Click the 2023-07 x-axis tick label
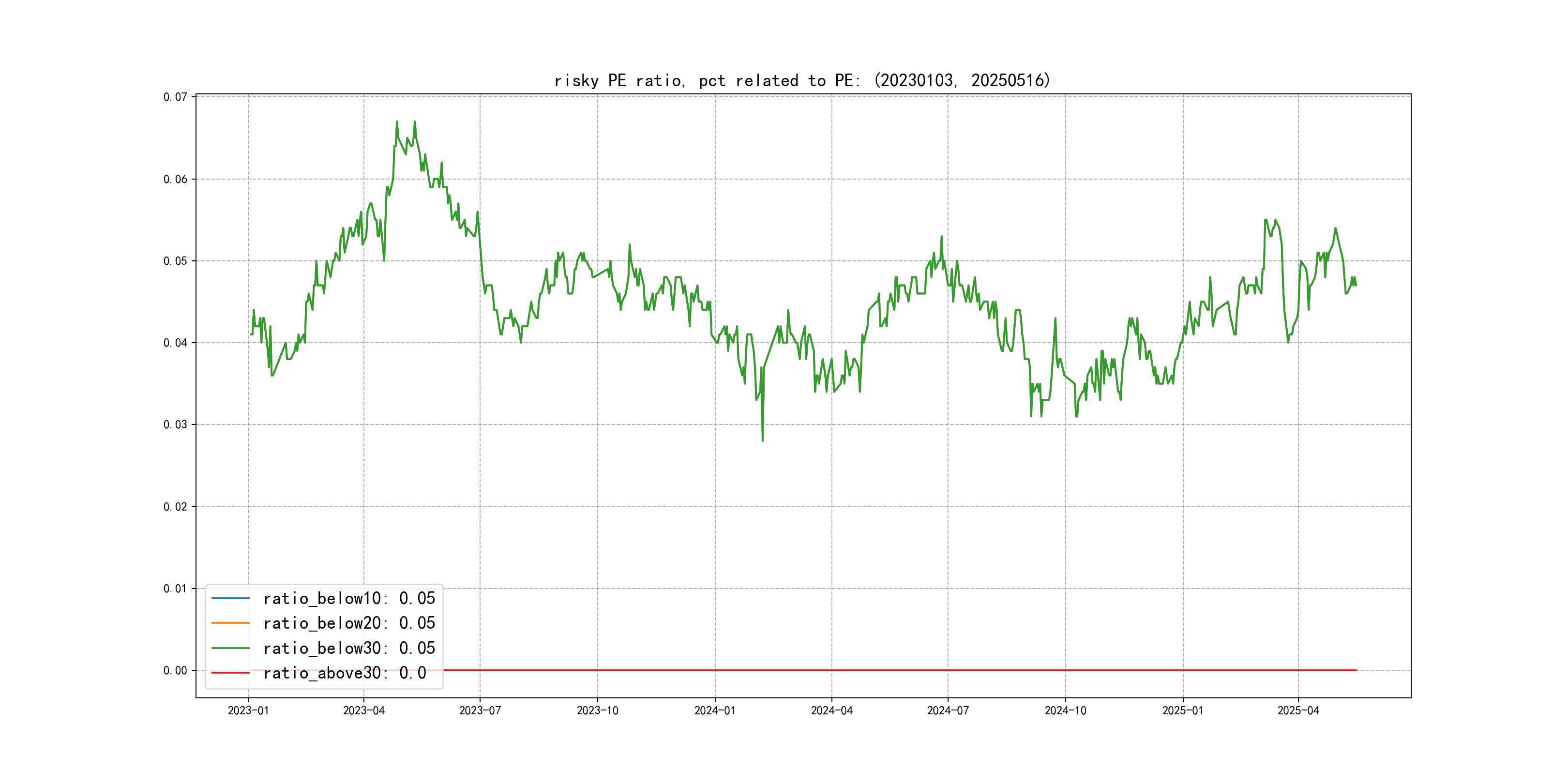Screen dimensions: 1568x784 pos(480,710)
